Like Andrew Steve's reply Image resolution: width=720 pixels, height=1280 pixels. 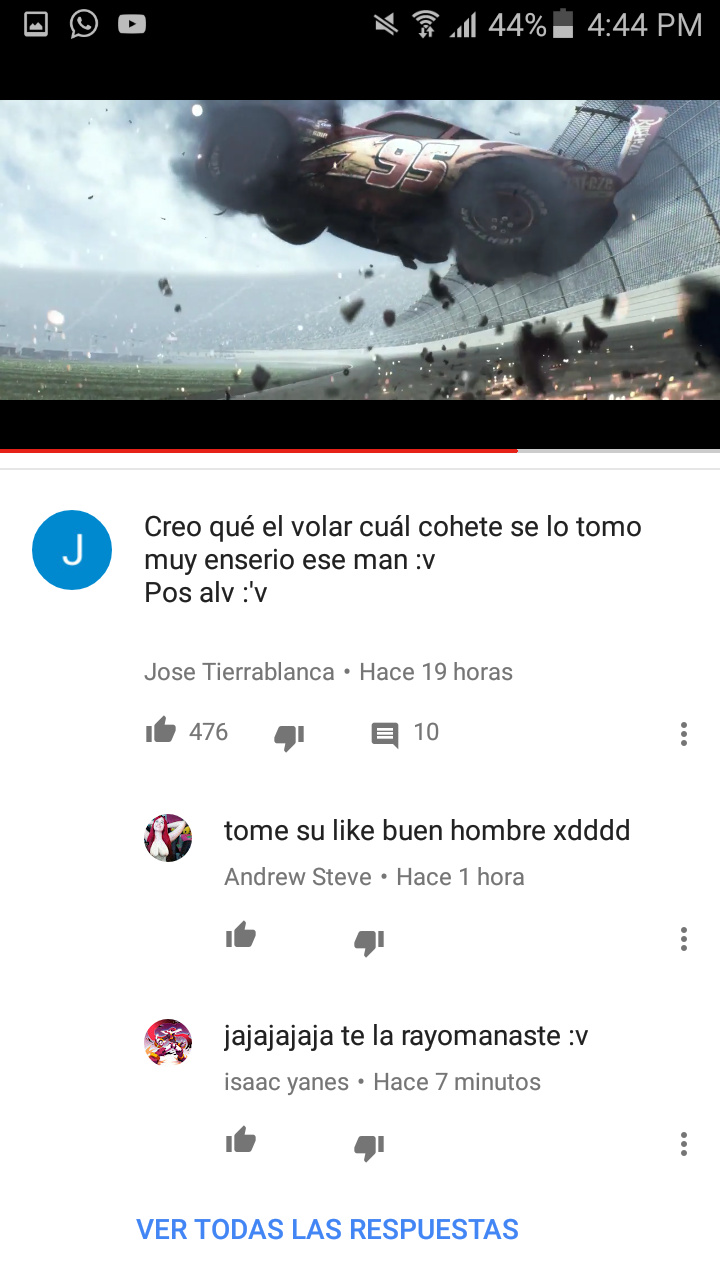pos(241,937)
